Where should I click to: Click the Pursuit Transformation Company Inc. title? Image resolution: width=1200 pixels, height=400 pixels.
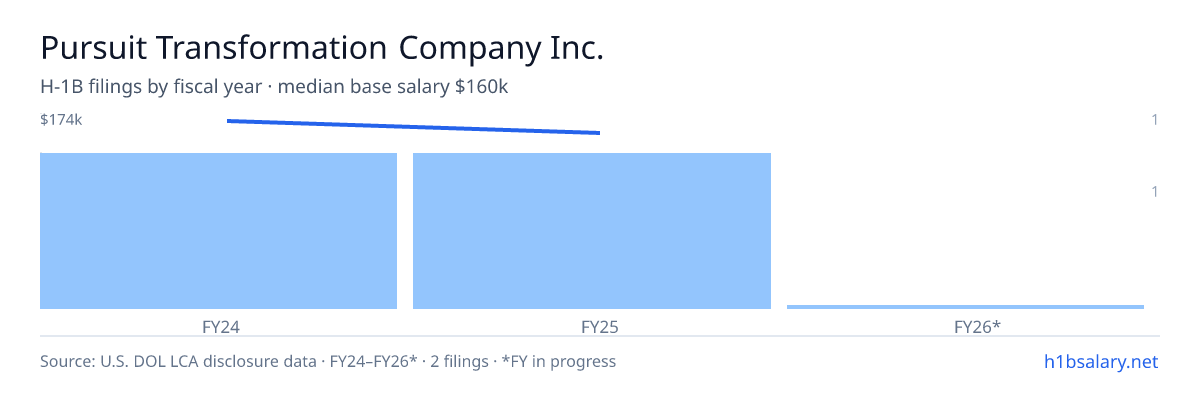pos(322,47)
